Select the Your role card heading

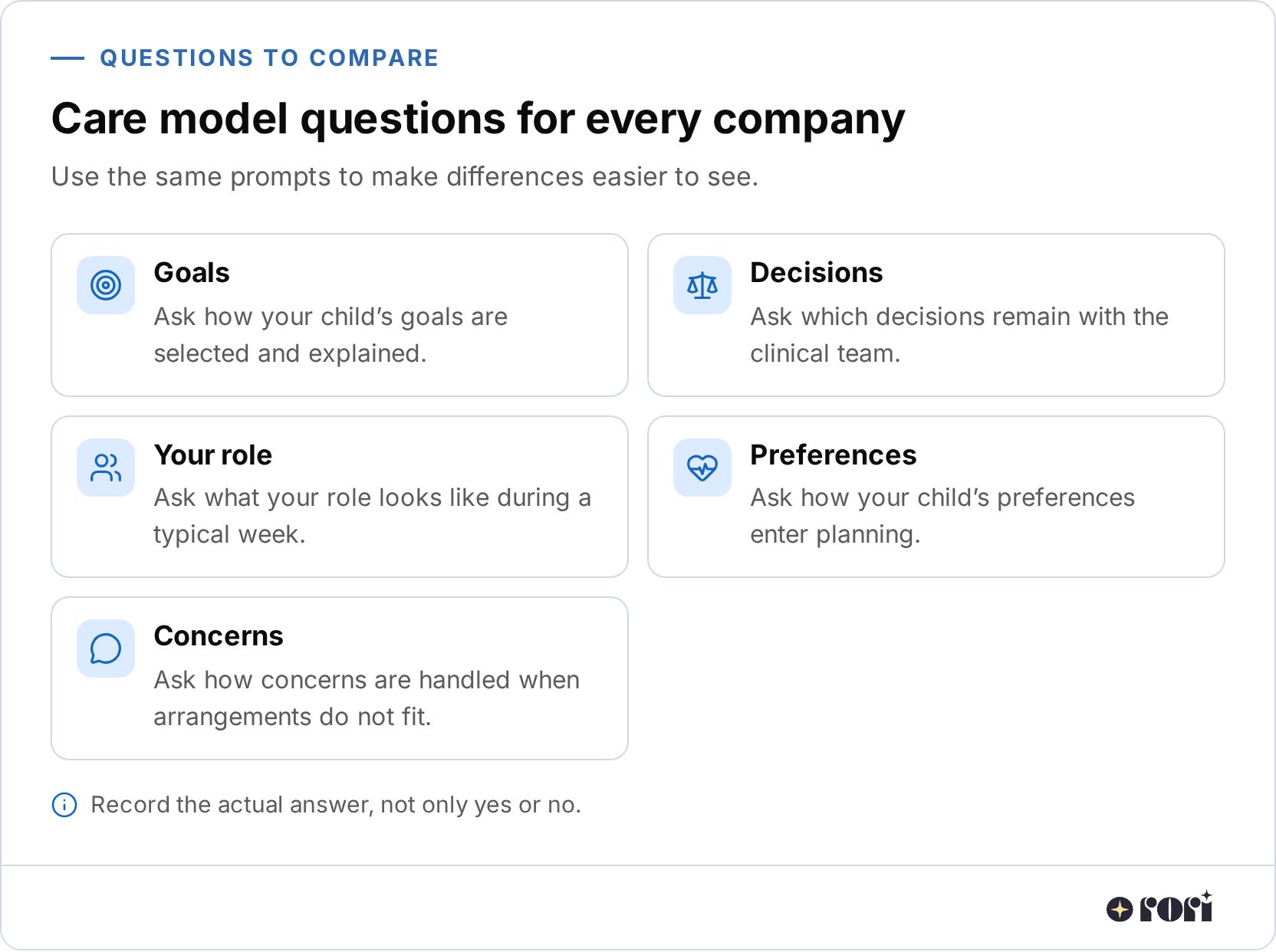(x=213, y=455)
